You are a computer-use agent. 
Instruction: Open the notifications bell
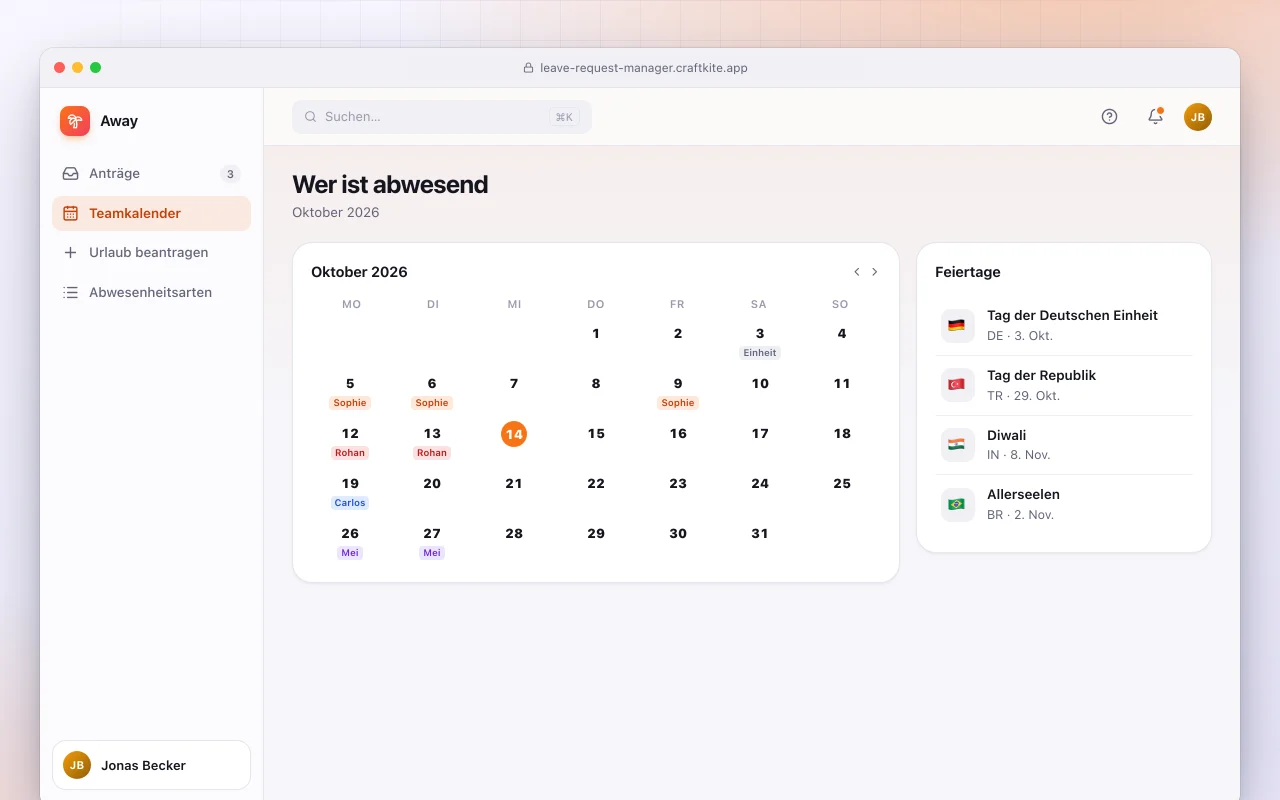[x=1155, y=117]
